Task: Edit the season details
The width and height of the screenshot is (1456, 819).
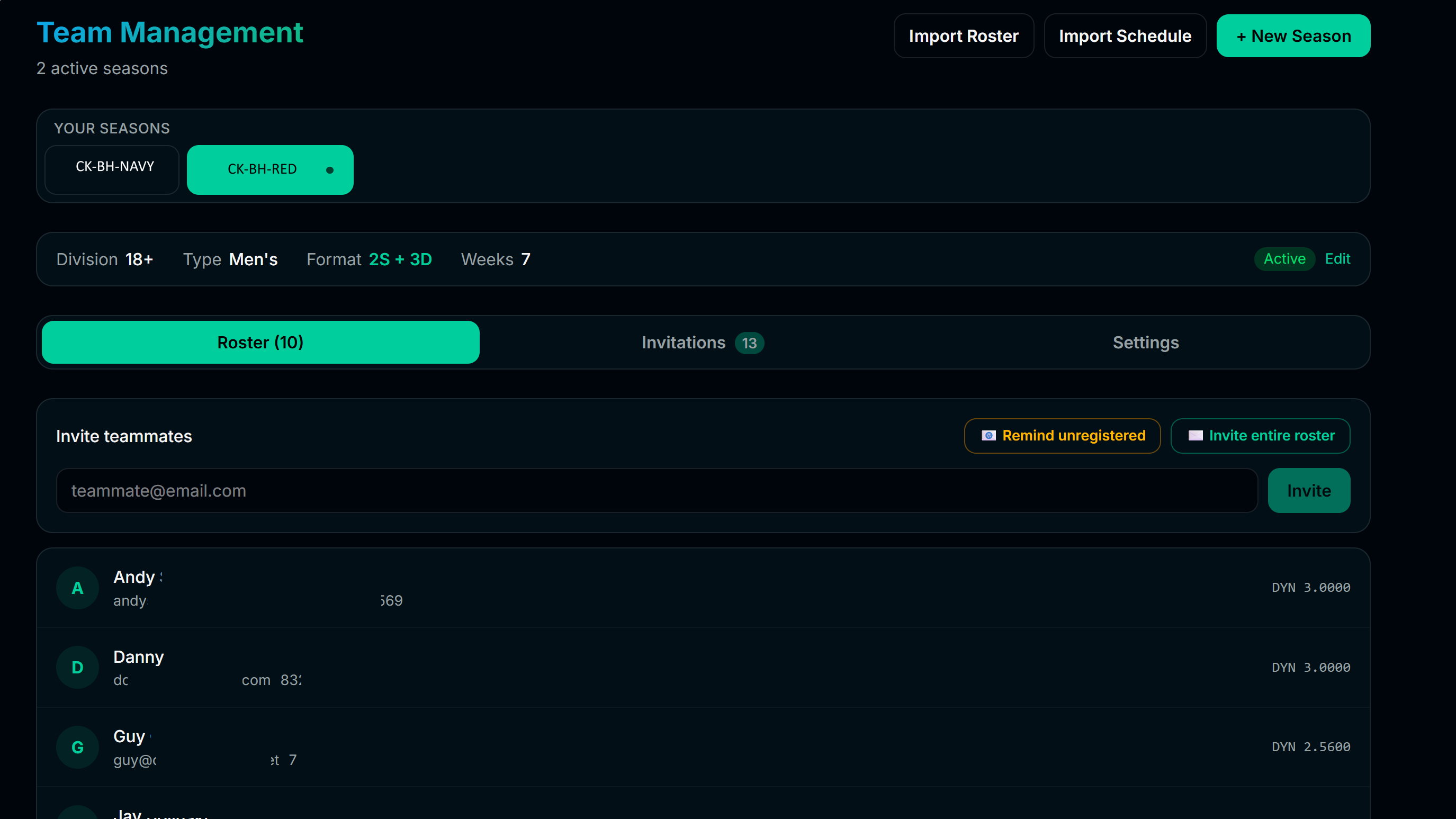Action: pyautogui.click(x=1337, y=259)
